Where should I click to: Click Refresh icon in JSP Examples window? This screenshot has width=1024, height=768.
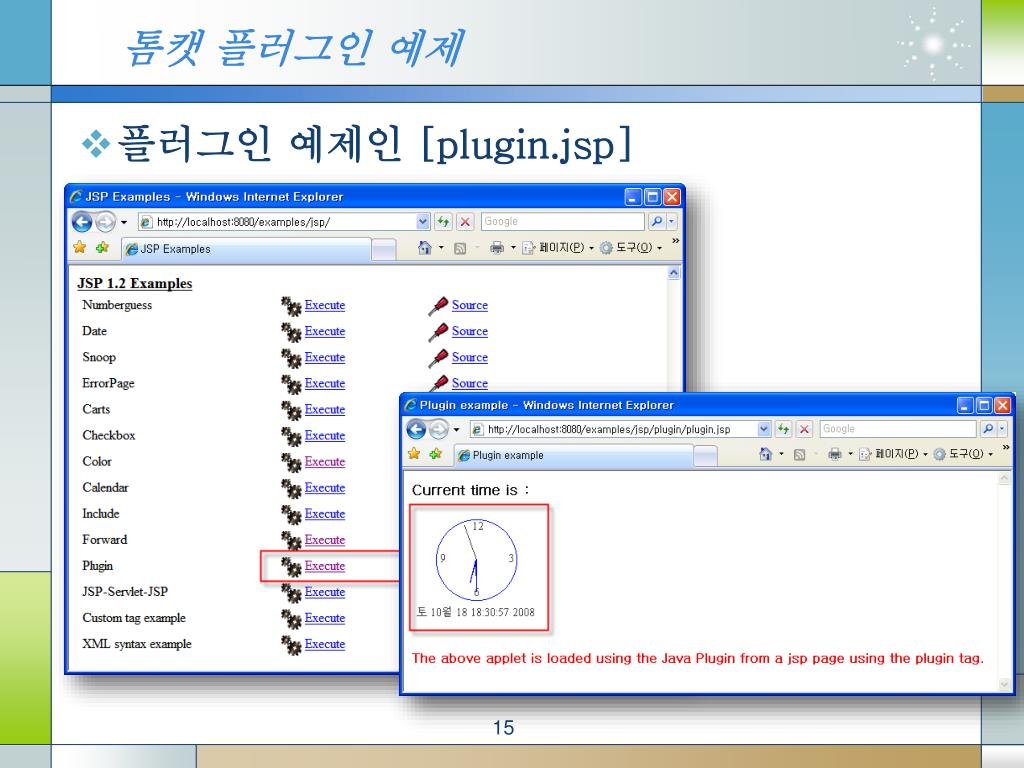[443, 222]
